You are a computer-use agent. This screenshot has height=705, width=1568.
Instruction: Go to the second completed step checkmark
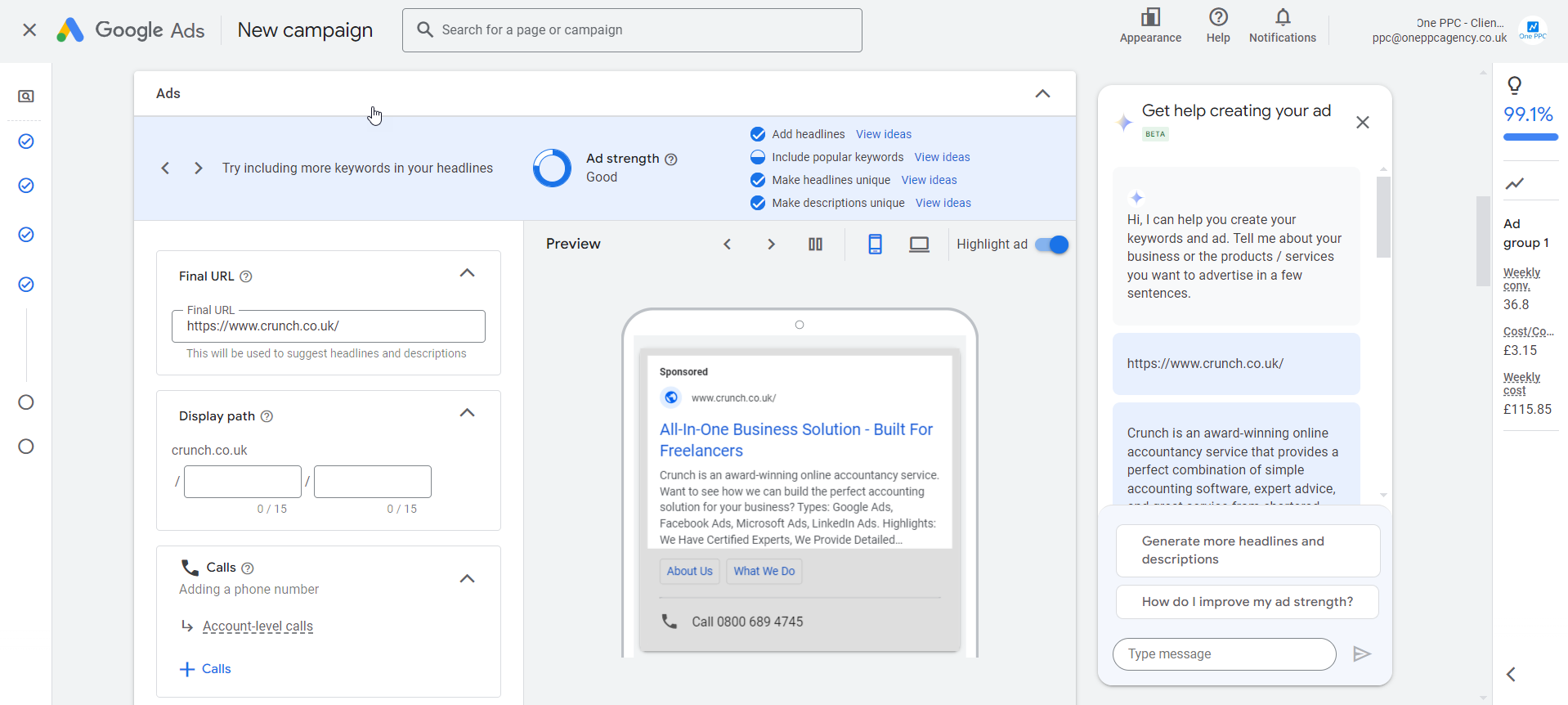coord(26,186)
